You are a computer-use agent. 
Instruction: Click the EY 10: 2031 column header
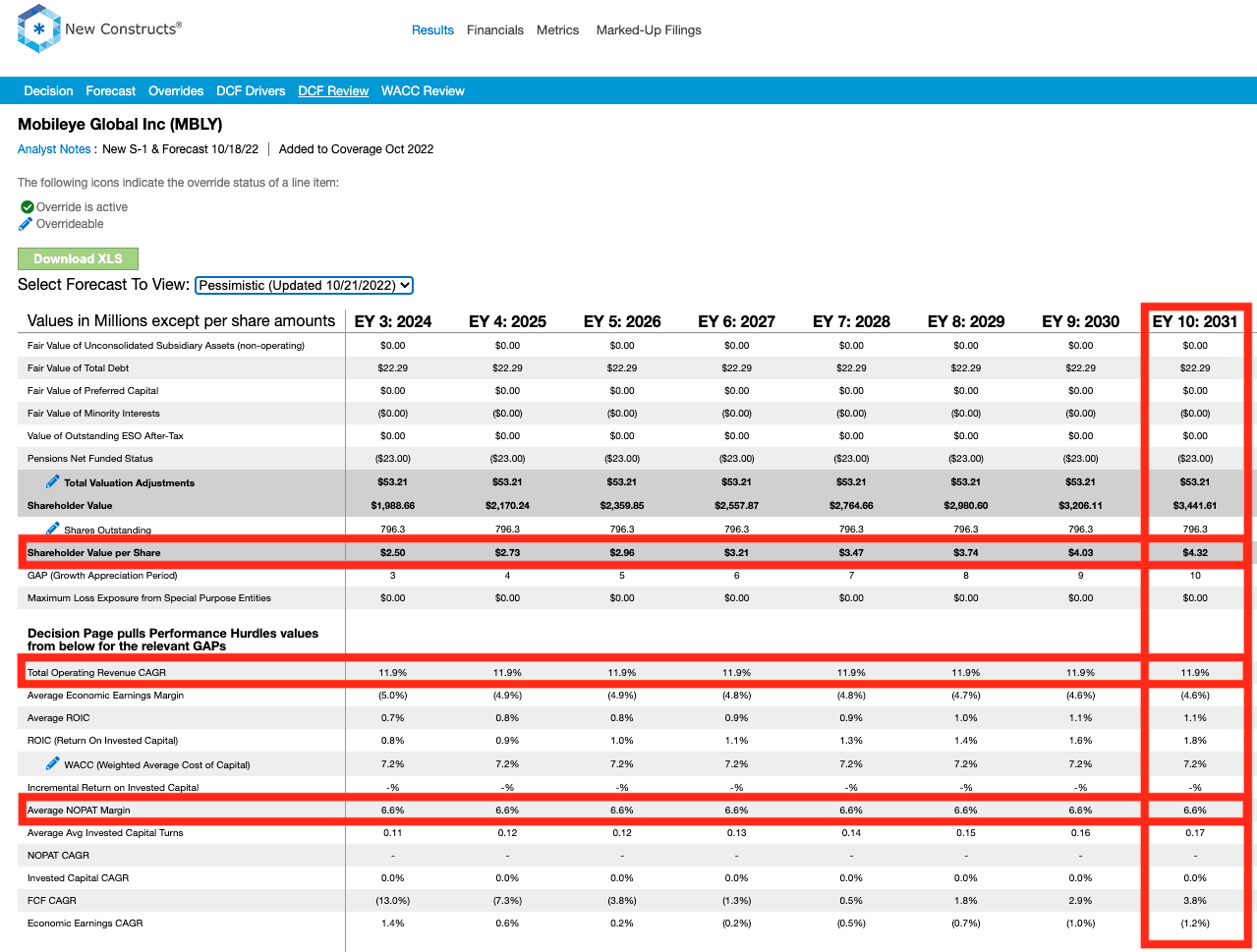click(1195, 321)
